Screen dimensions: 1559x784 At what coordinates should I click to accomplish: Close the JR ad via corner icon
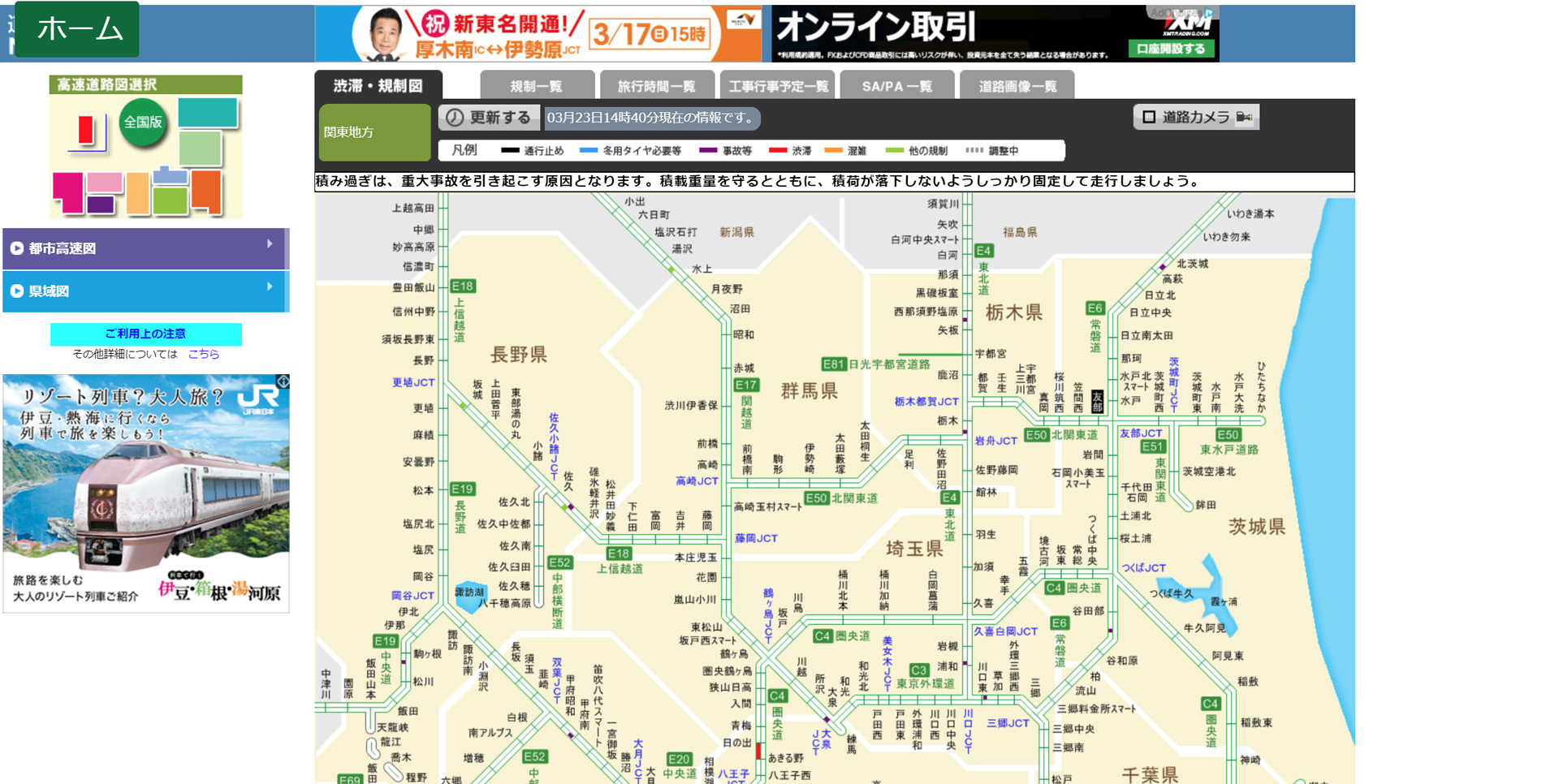283,381
